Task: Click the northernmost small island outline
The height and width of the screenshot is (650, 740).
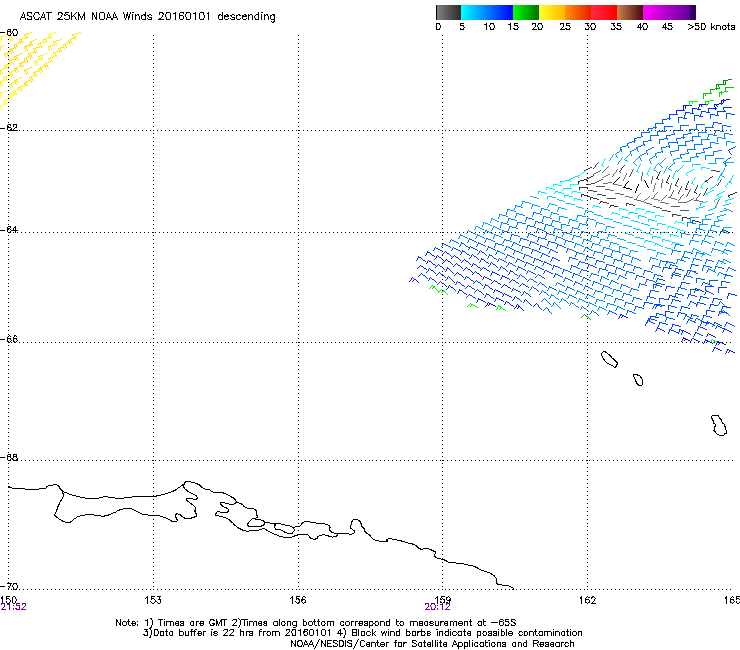Action: [609, 359]
